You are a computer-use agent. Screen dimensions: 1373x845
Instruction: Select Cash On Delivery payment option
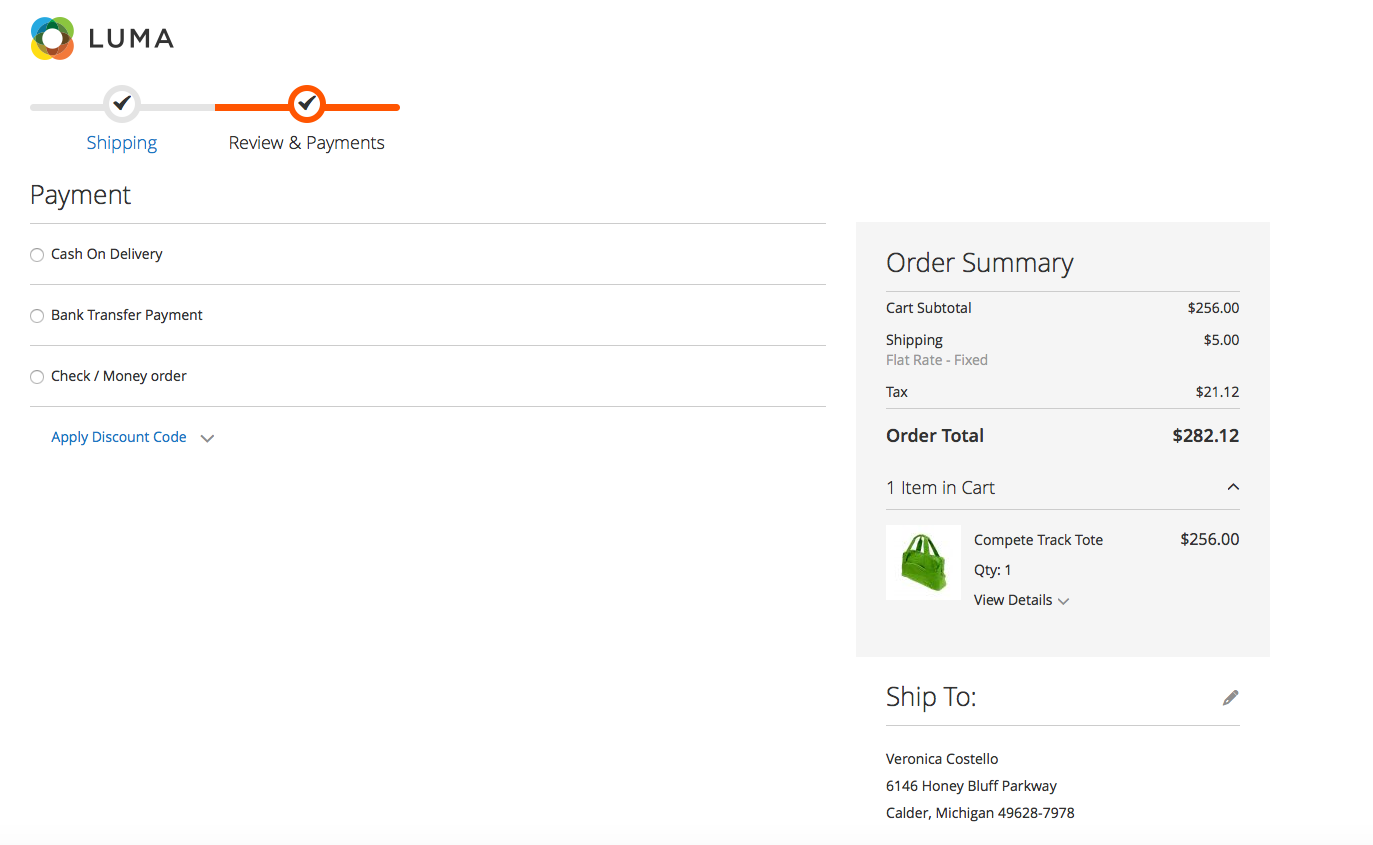click(x=37, y=255)
